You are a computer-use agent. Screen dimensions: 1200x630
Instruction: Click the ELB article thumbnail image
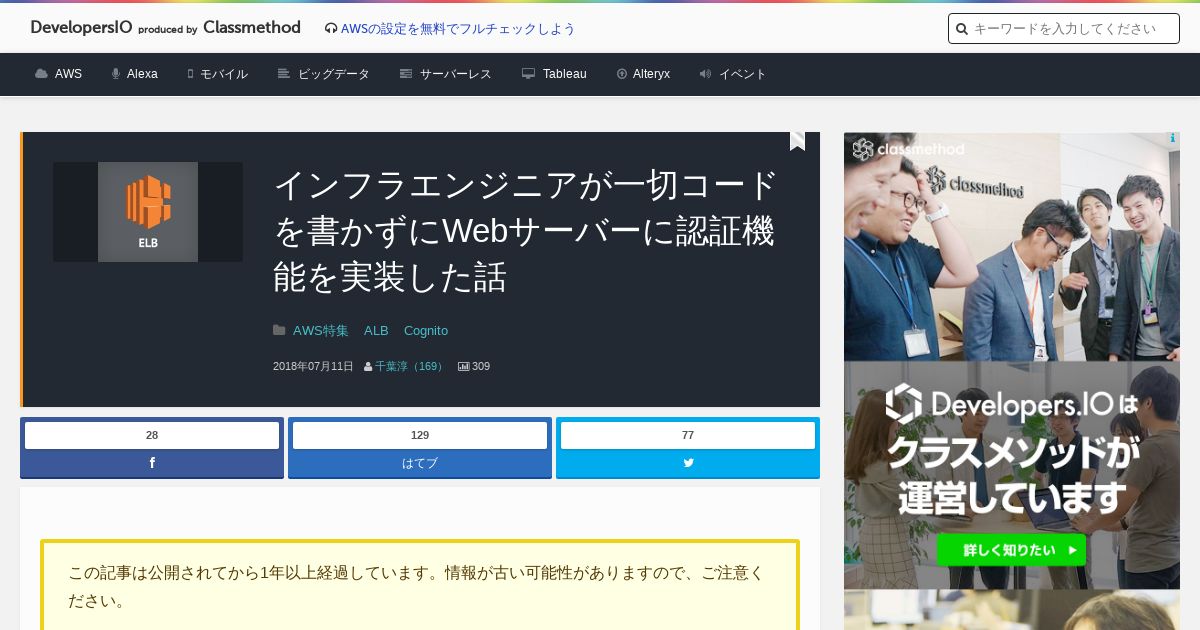(148, 212)
